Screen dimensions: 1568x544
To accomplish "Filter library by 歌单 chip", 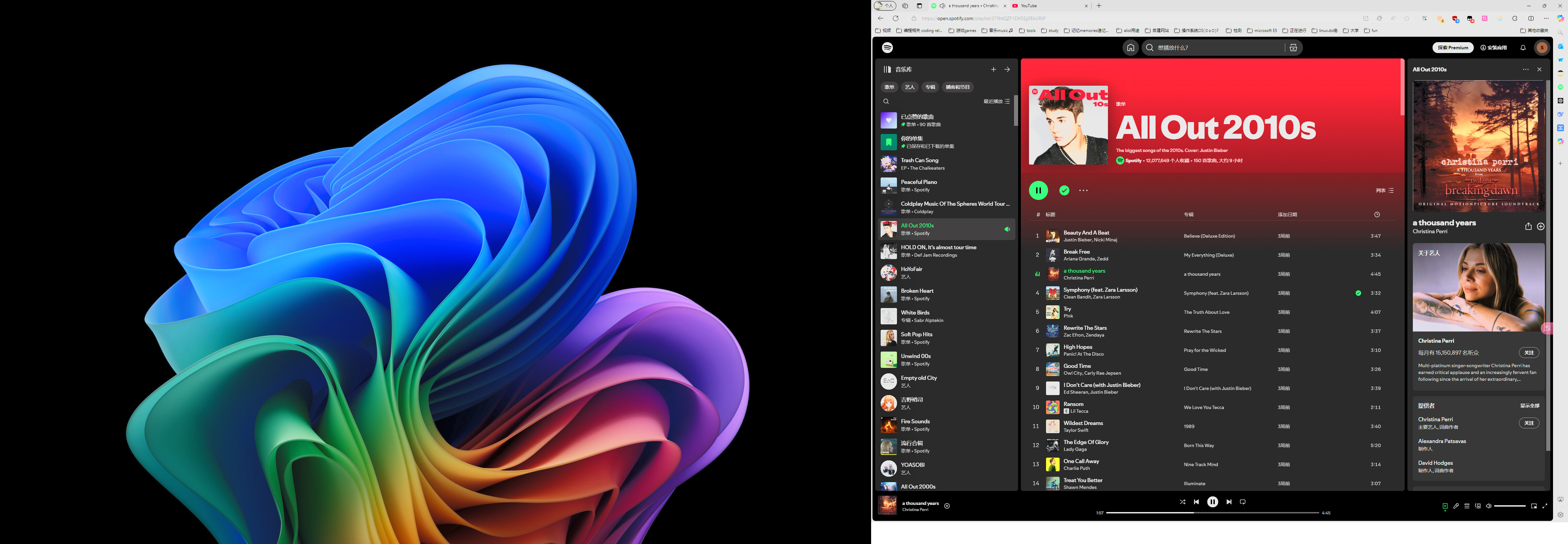I will click(x=889, y=87).
